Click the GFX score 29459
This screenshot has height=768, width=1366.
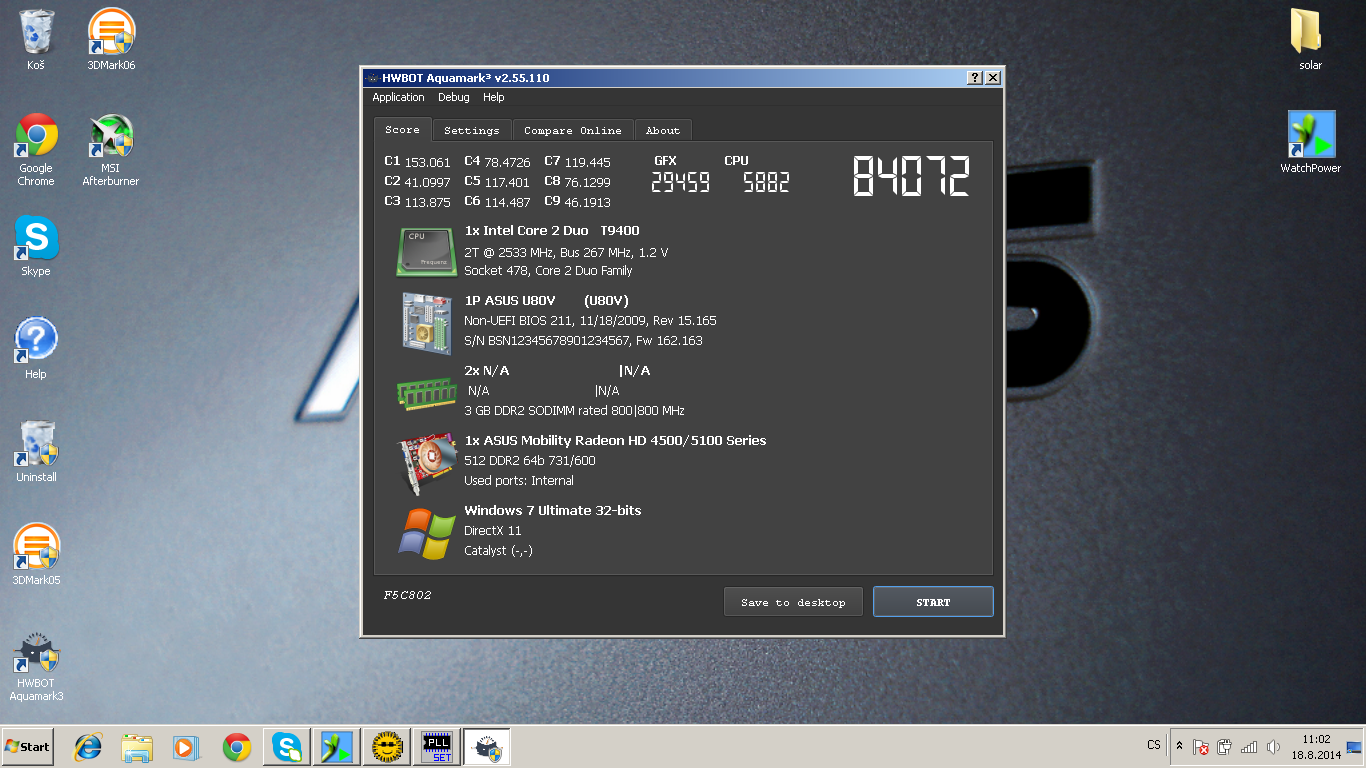(x=680, y=182)
